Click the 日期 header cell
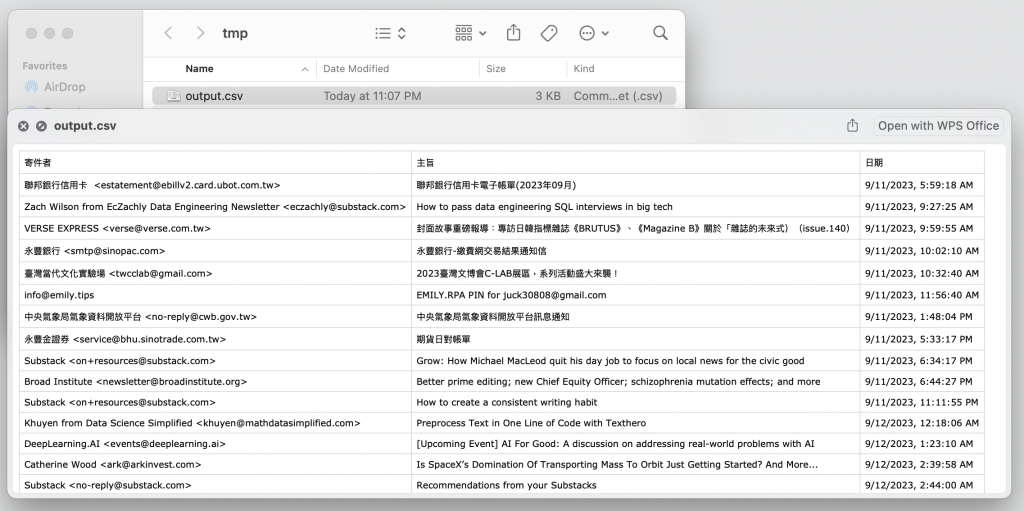The height and width of the screenshot is (511, 1024). pos(922,163)
